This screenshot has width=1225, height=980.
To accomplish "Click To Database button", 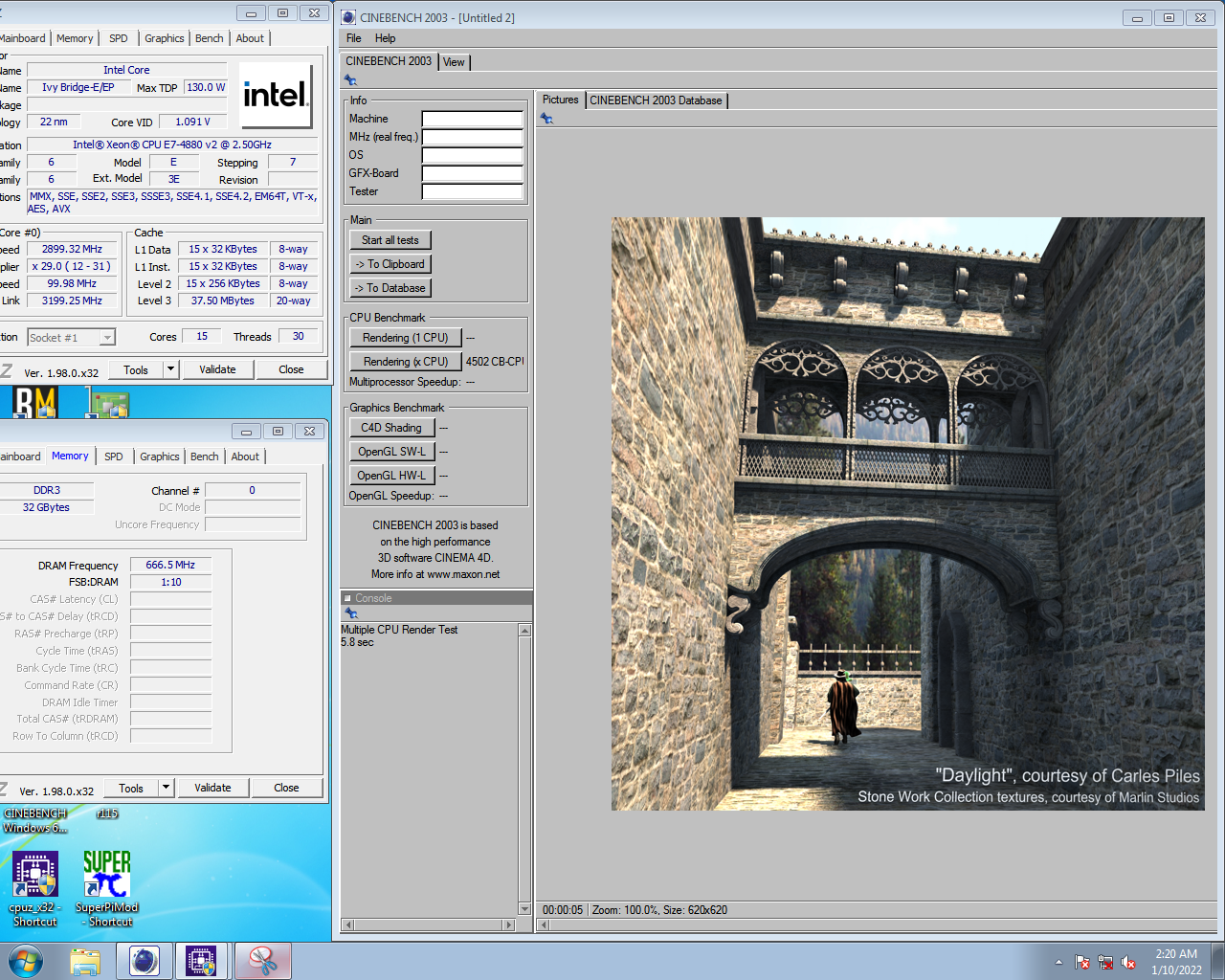I will [390, 288].
